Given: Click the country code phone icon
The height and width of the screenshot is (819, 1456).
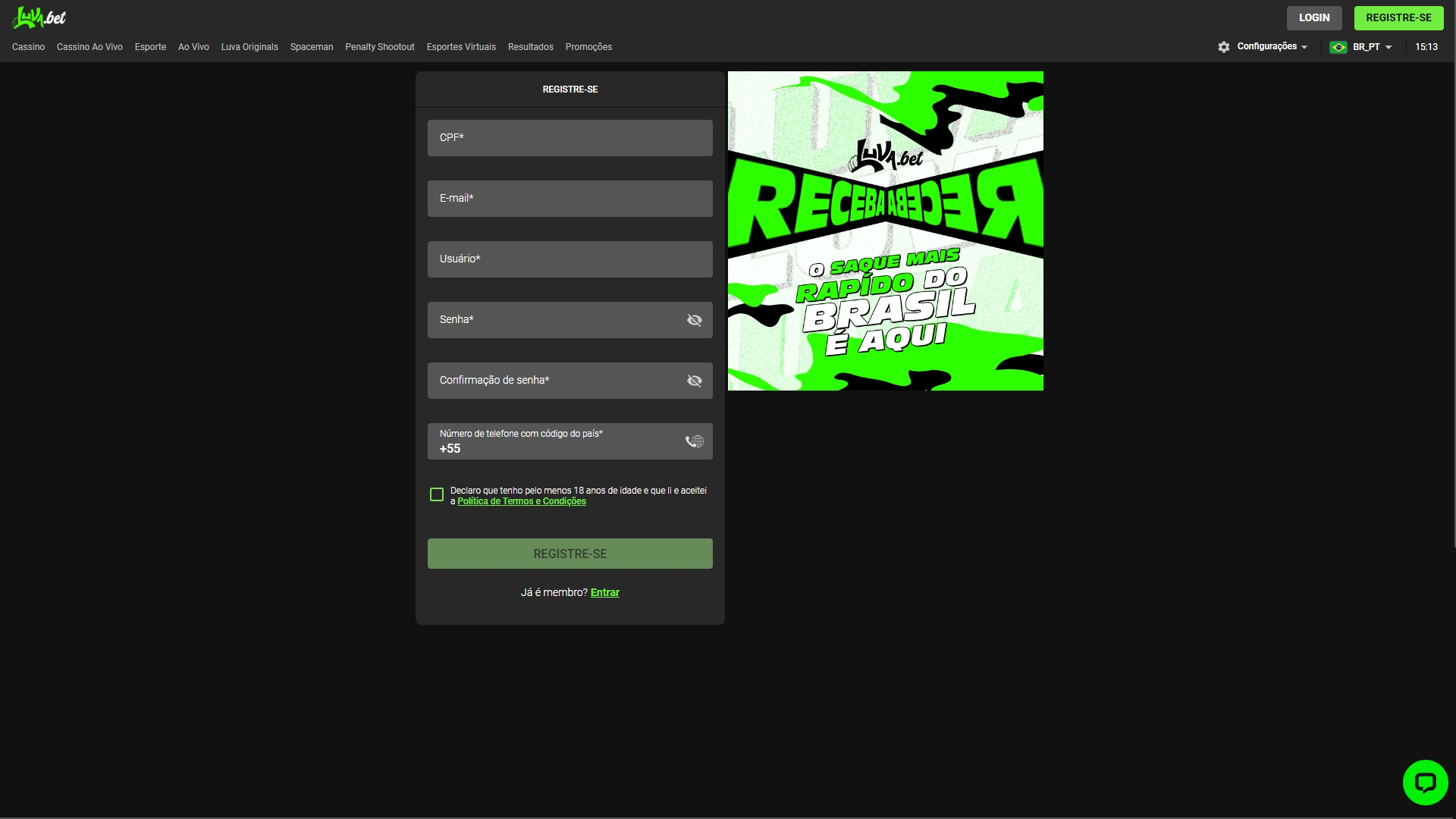Looking at the screenshot, I should click(x=695, y=441).
